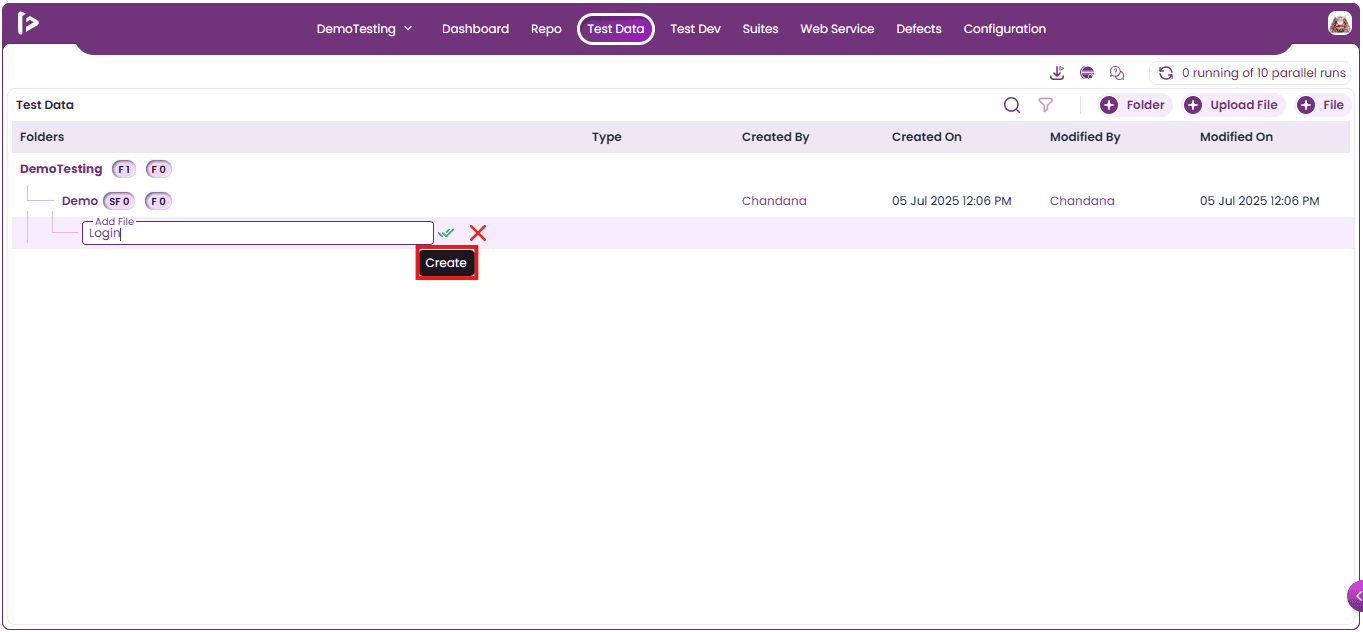This screenshot has height=632, width=1363.
Task: Confirm file creation with green checkmark
Action: (446, 233)
